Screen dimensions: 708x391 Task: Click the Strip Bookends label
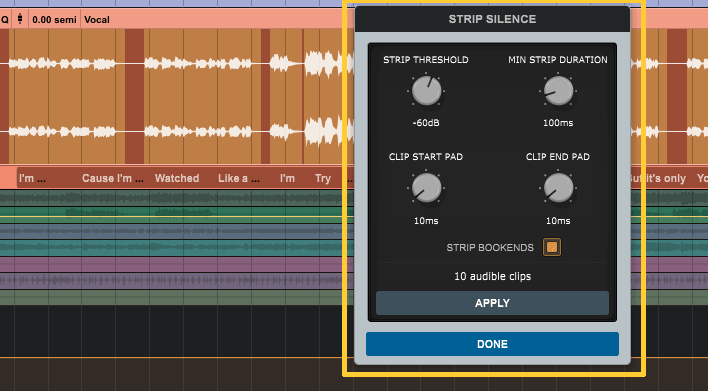[x=490, y=247]
